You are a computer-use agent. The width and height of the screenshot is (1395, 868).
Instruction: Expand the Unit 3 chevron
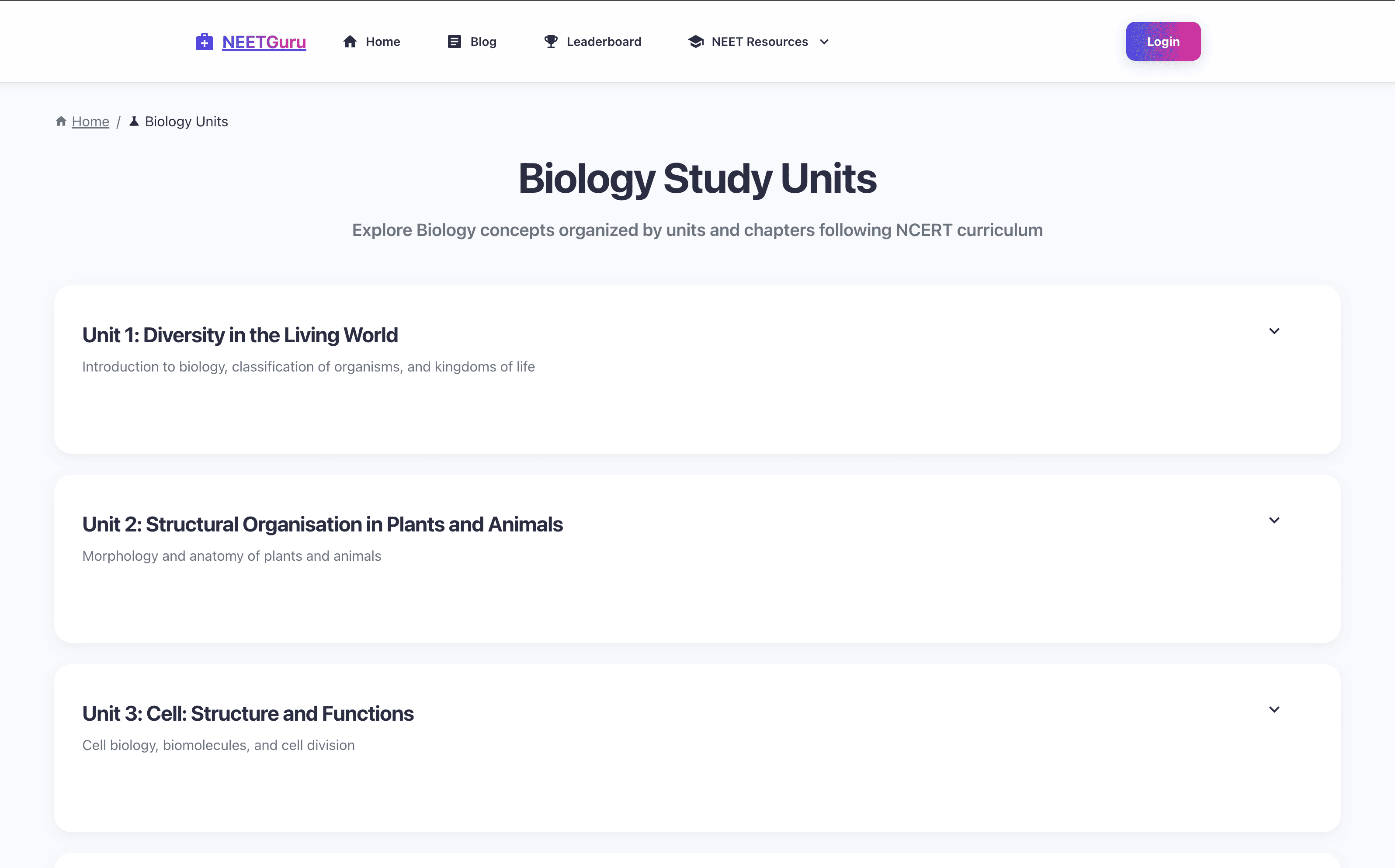[x=1274, y=710]
